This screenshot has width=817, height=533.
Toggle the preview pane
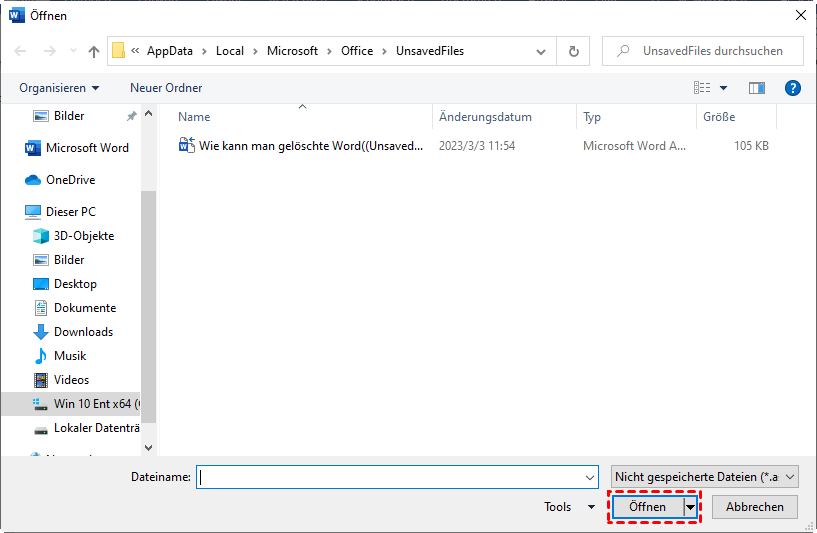[x=757, y=88]
